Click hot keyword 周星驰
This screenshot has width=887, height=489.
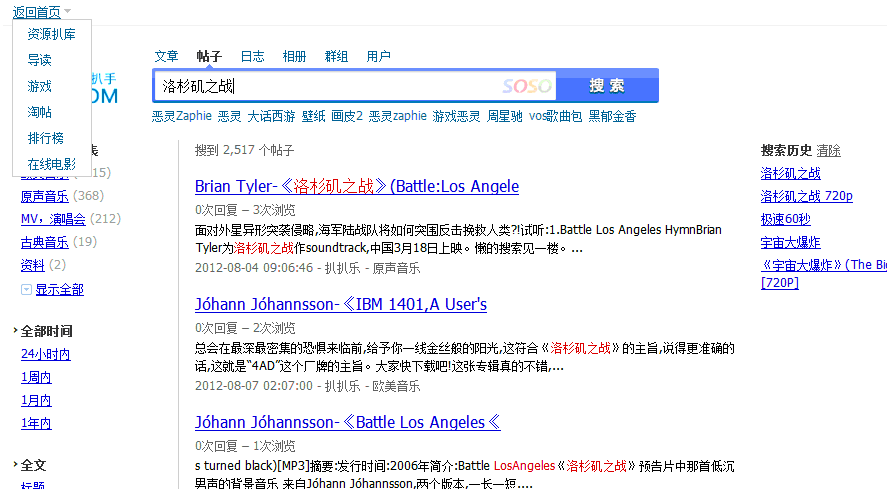coord(505,116)
